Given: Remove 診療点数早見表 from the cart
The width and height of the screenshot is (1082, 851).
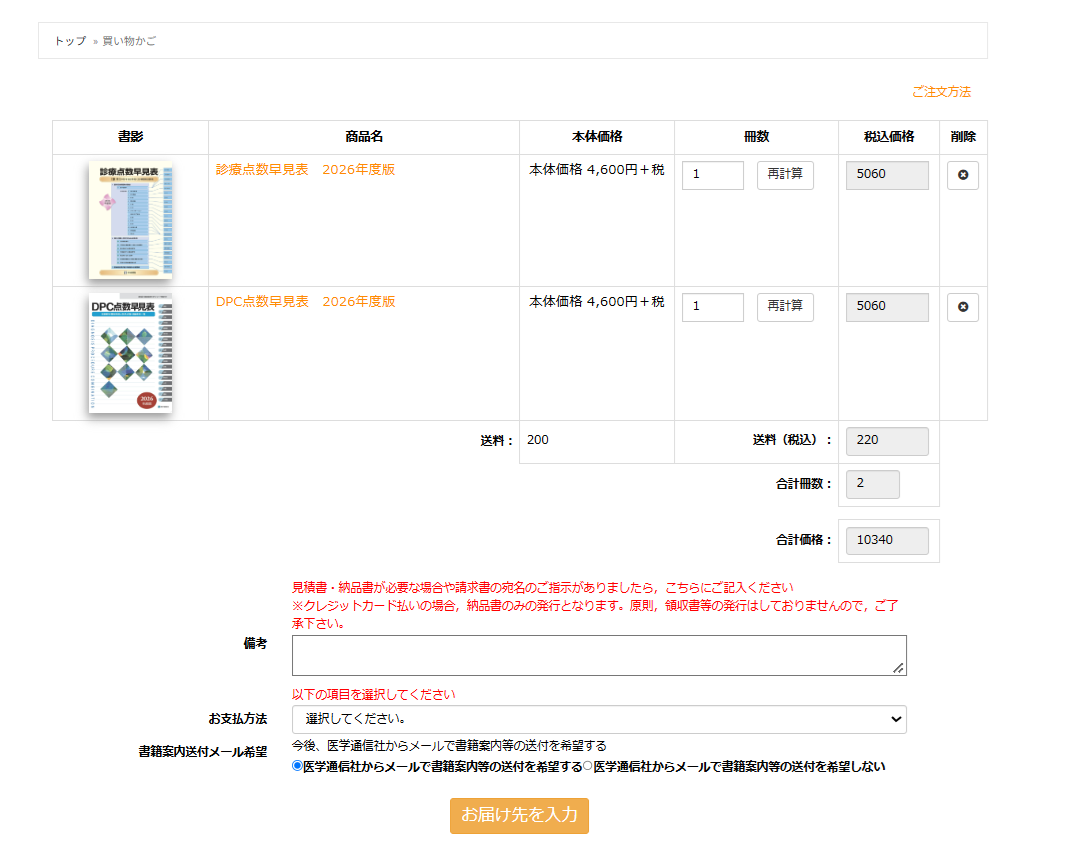Looking at the screenshot, I should click(963, 175).
